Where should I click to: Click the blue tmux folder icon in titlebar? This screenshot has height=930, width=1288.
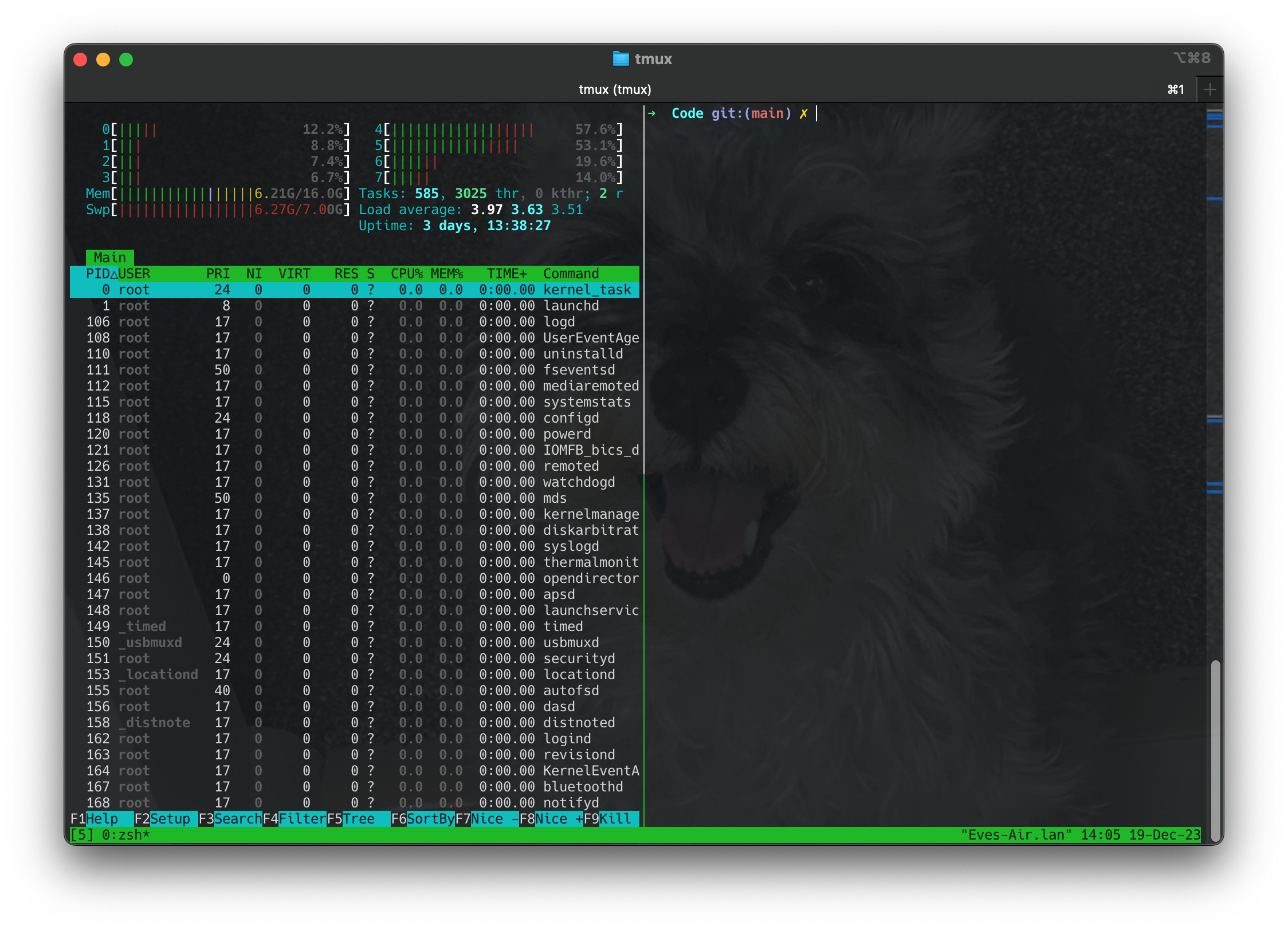tap(620, 58)
